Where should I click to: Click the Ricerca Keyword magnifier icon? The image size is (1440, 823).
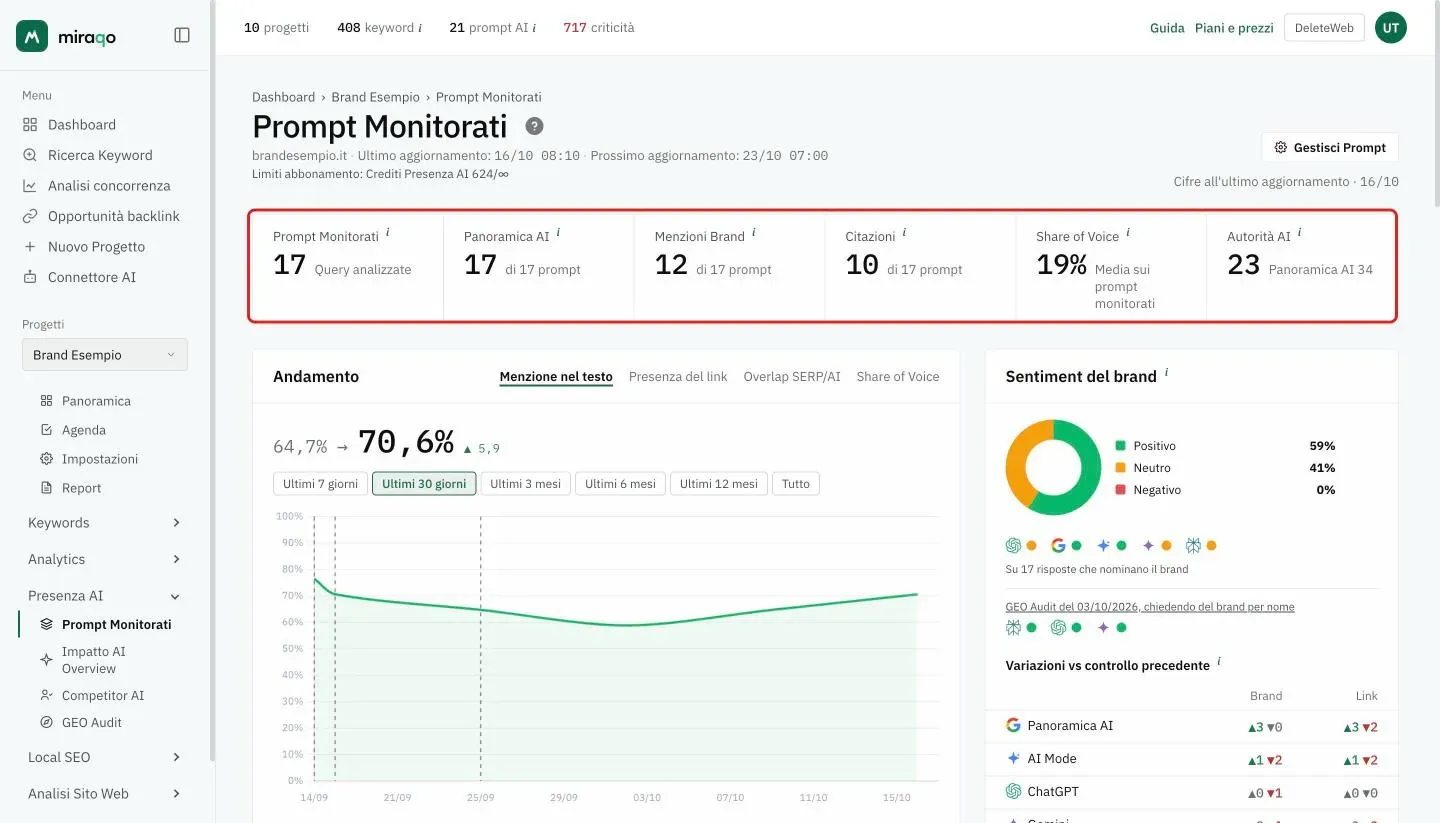pyautogui.click(x=30, y=155)
